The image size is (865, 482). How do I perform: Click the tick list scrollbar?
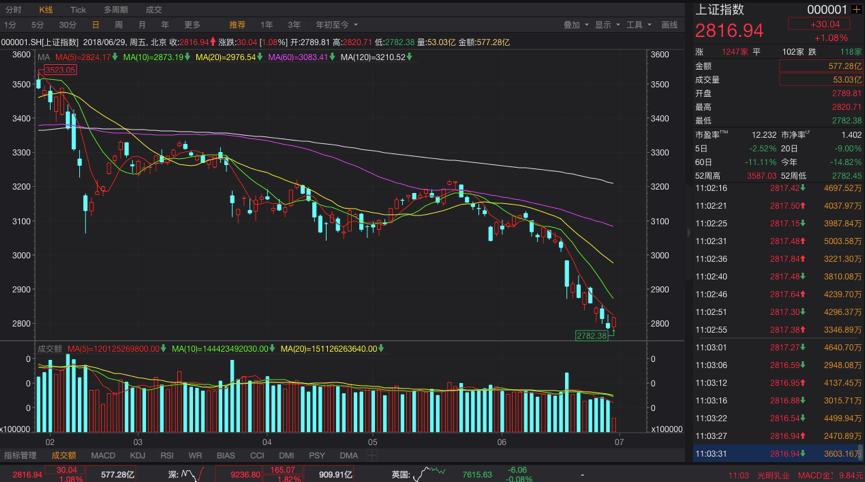tap(862, 453)
